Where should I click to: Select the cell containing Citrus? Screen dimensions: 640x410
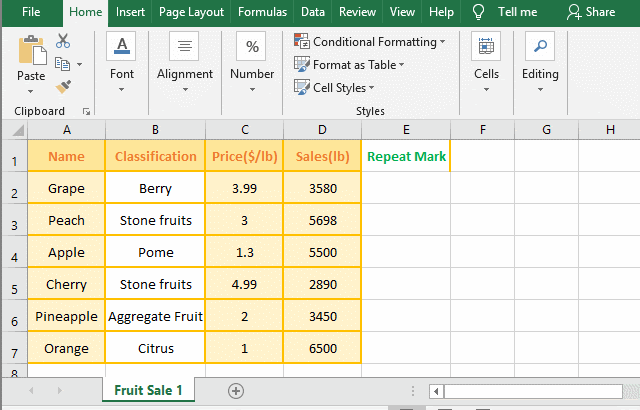tap(156, 348)
